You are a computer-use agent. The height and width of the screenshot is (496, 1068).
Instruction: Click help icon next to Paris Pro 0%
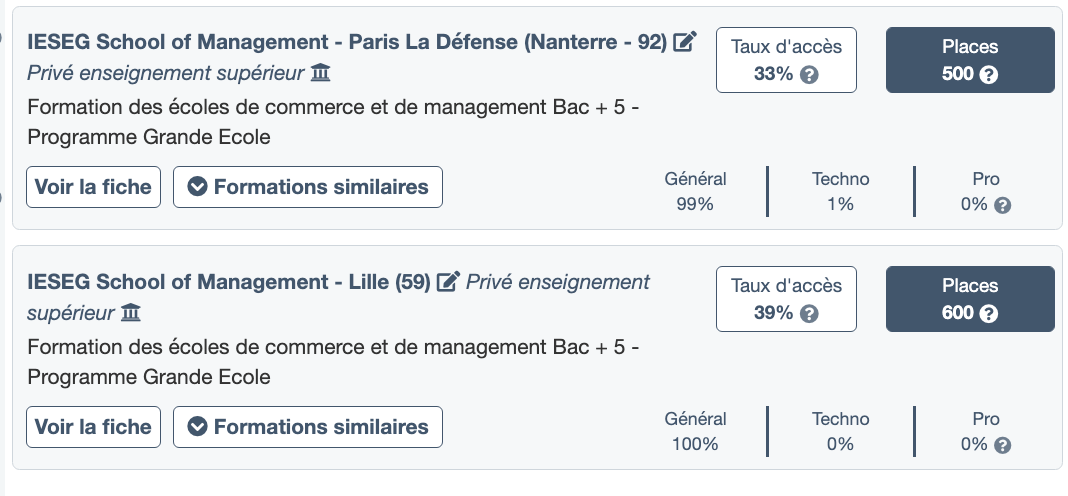[1003, 205]
